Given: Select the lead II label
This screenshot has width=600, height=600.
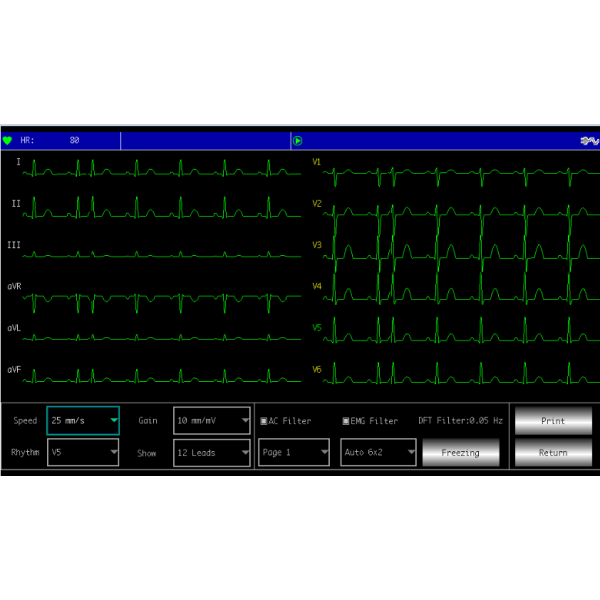Looking at the screenshot, I should (16, 204).
